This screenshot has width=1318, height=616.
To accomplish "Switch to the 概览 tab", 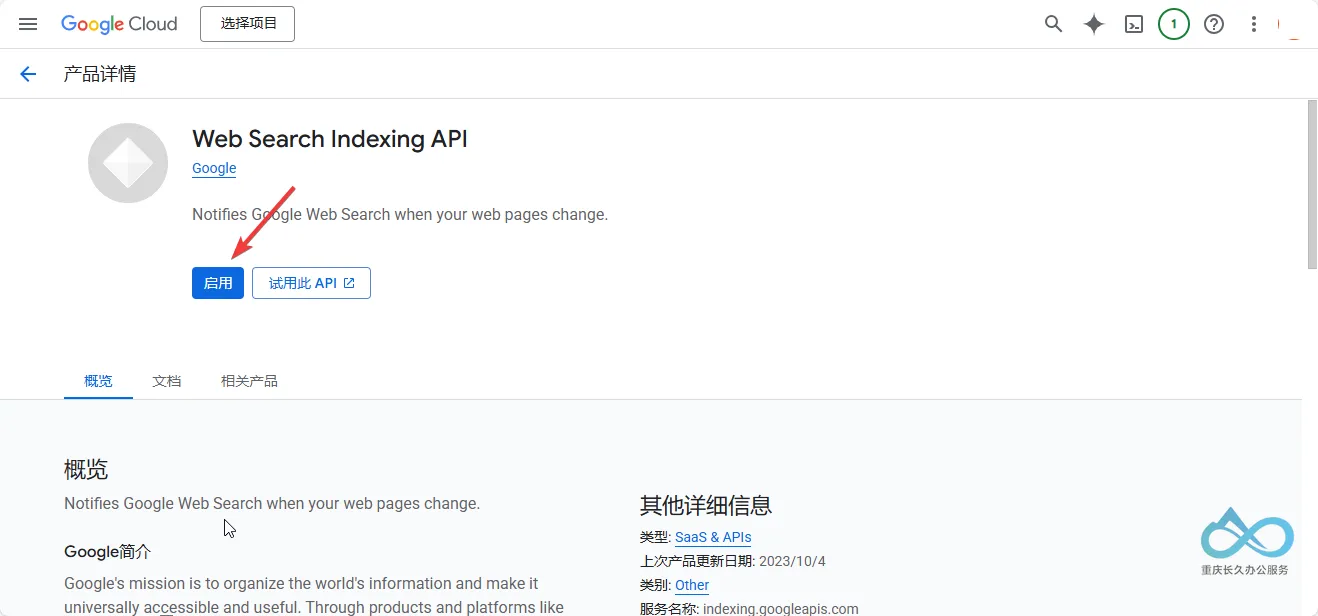I will (x=98, y=381).
